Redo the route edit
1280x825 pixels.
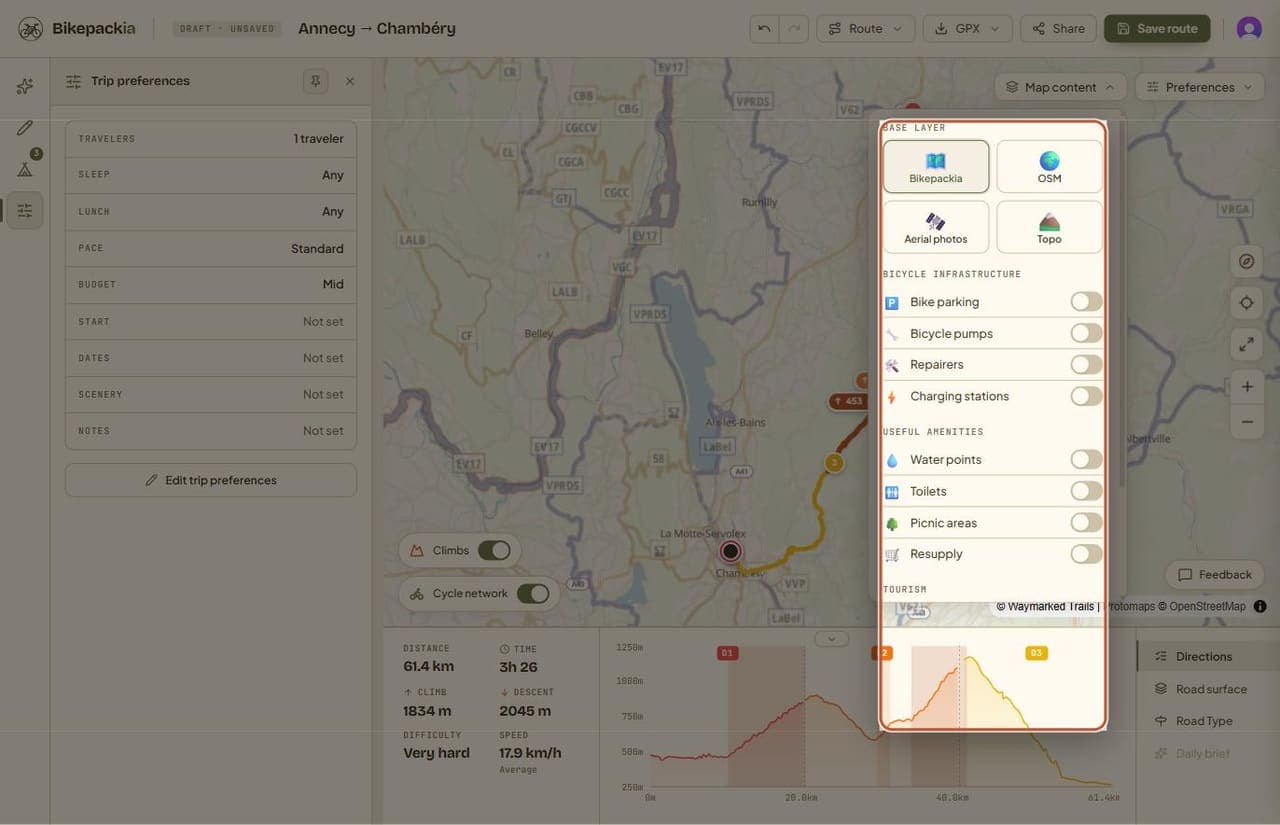(794, 29)
